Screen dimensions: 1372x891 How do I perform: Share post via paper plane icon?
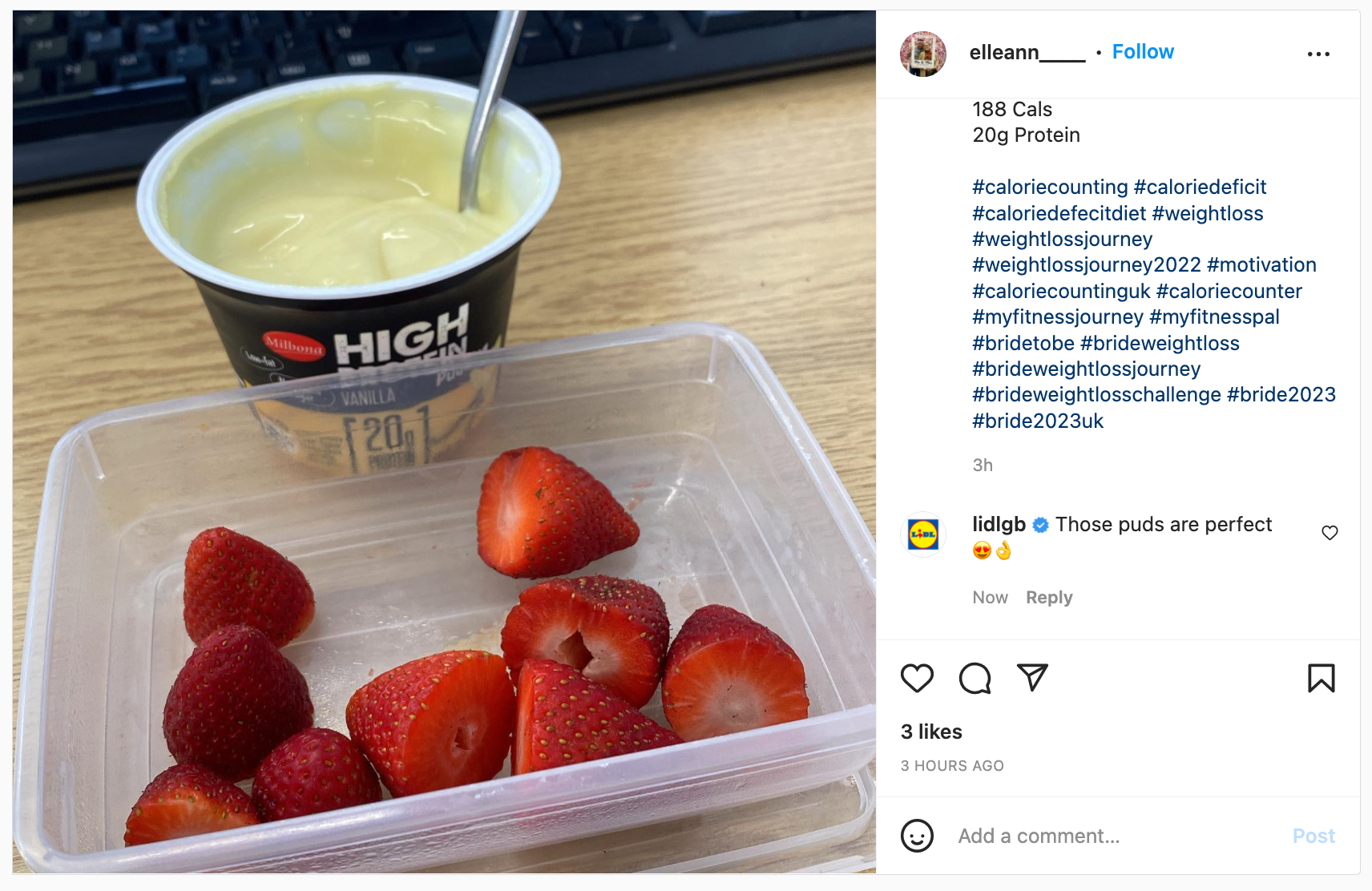click(1032, 678)
